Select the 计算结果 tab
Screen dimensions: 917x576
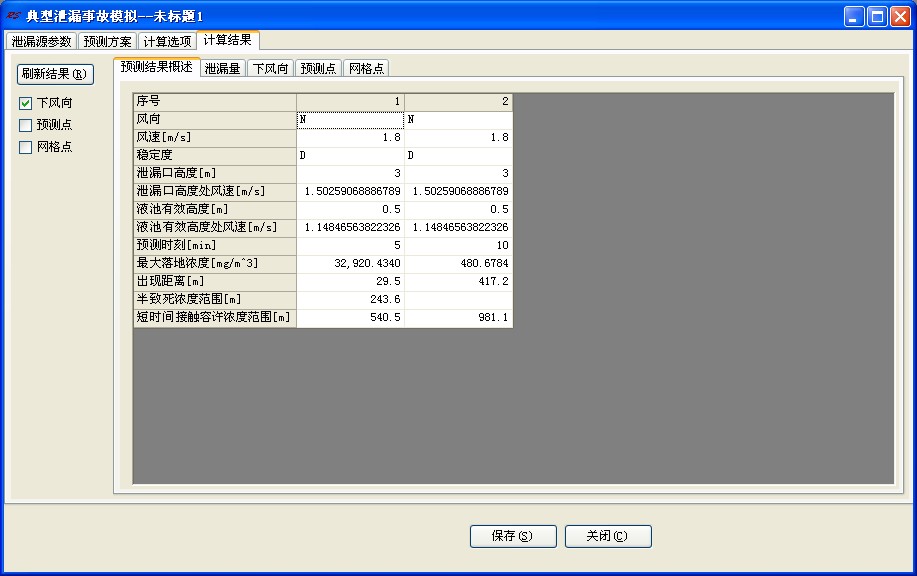(x=227, y=40)
